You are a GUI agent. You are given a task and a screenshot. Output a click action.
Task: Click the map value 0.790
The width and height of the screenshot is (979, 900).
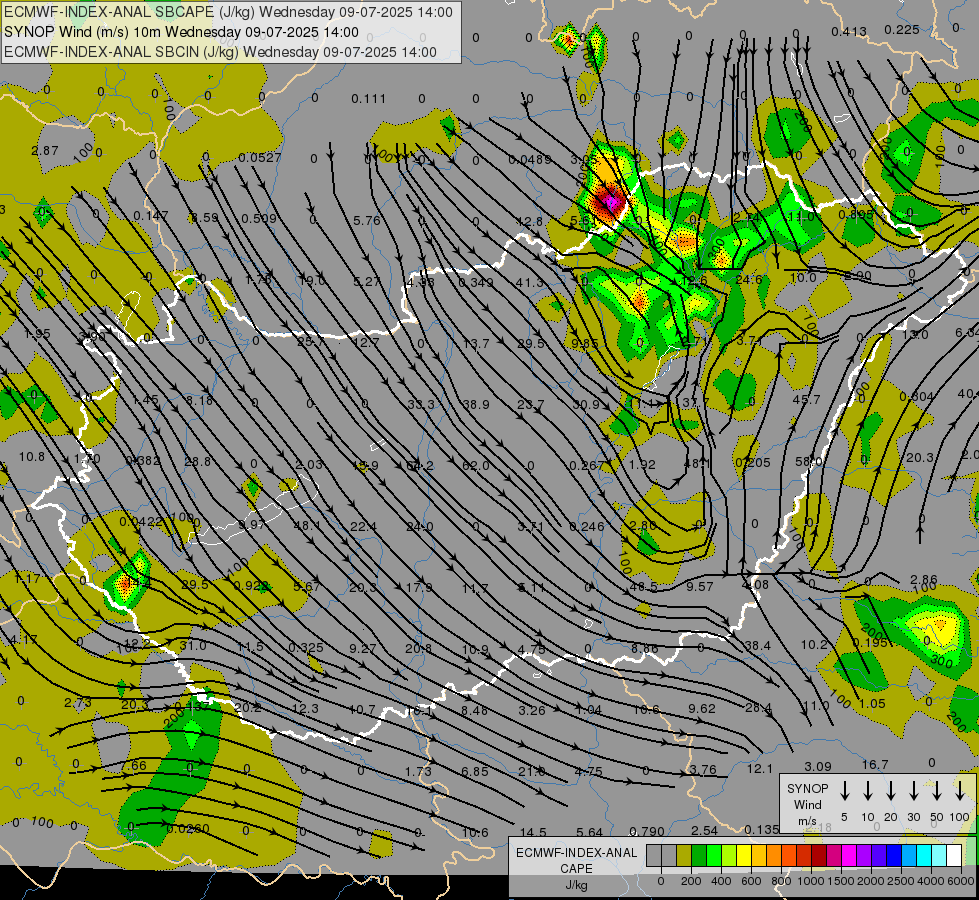(x=647, y=831)
